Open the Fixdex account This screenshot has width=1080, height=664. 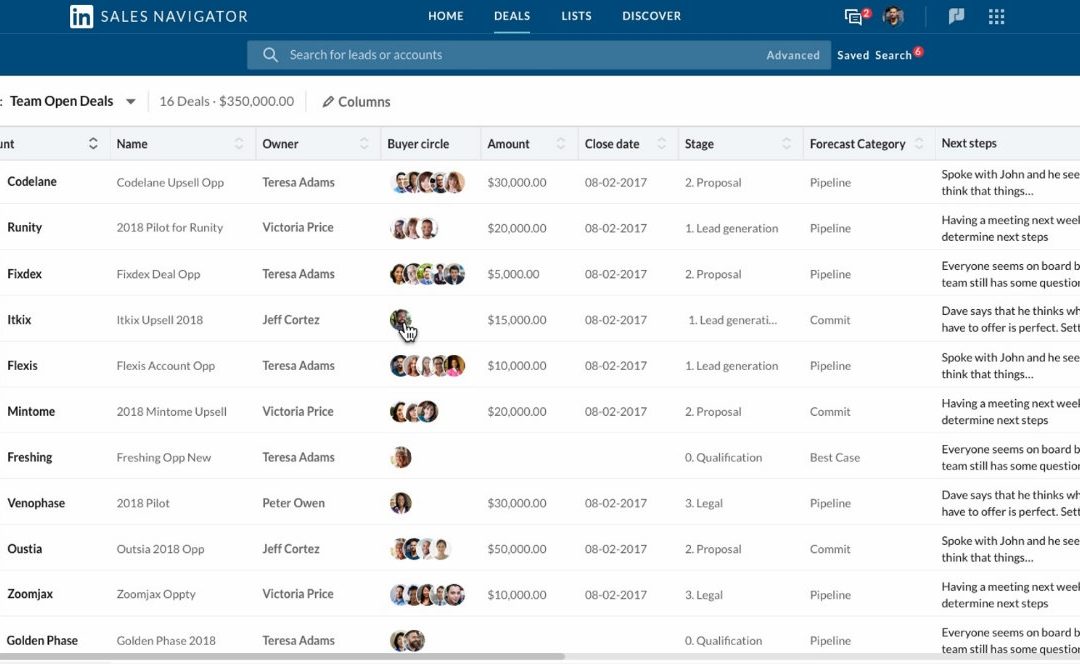(x=24, y=273)
